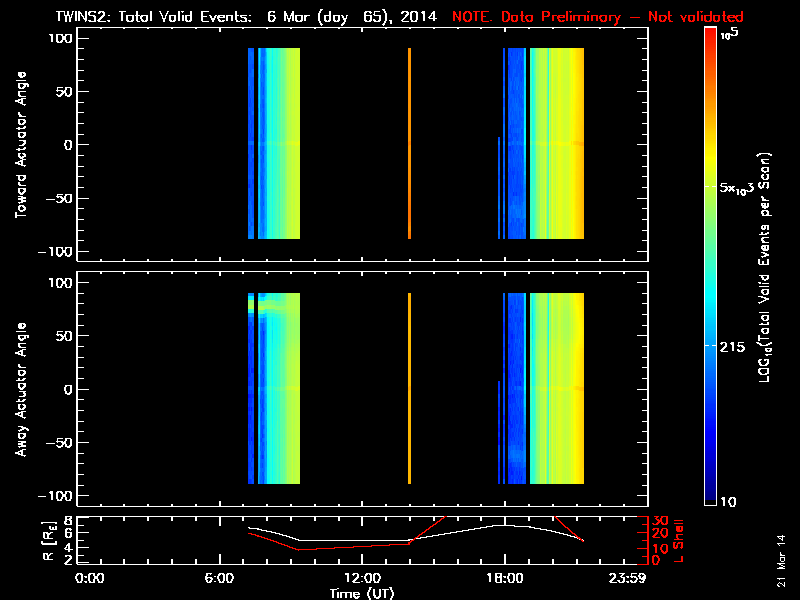Click the orange stripe in the Away panel

409,388
